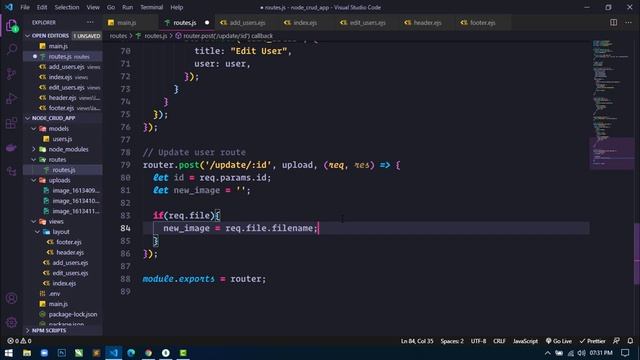Open the Selection menu

pos(67,7)
